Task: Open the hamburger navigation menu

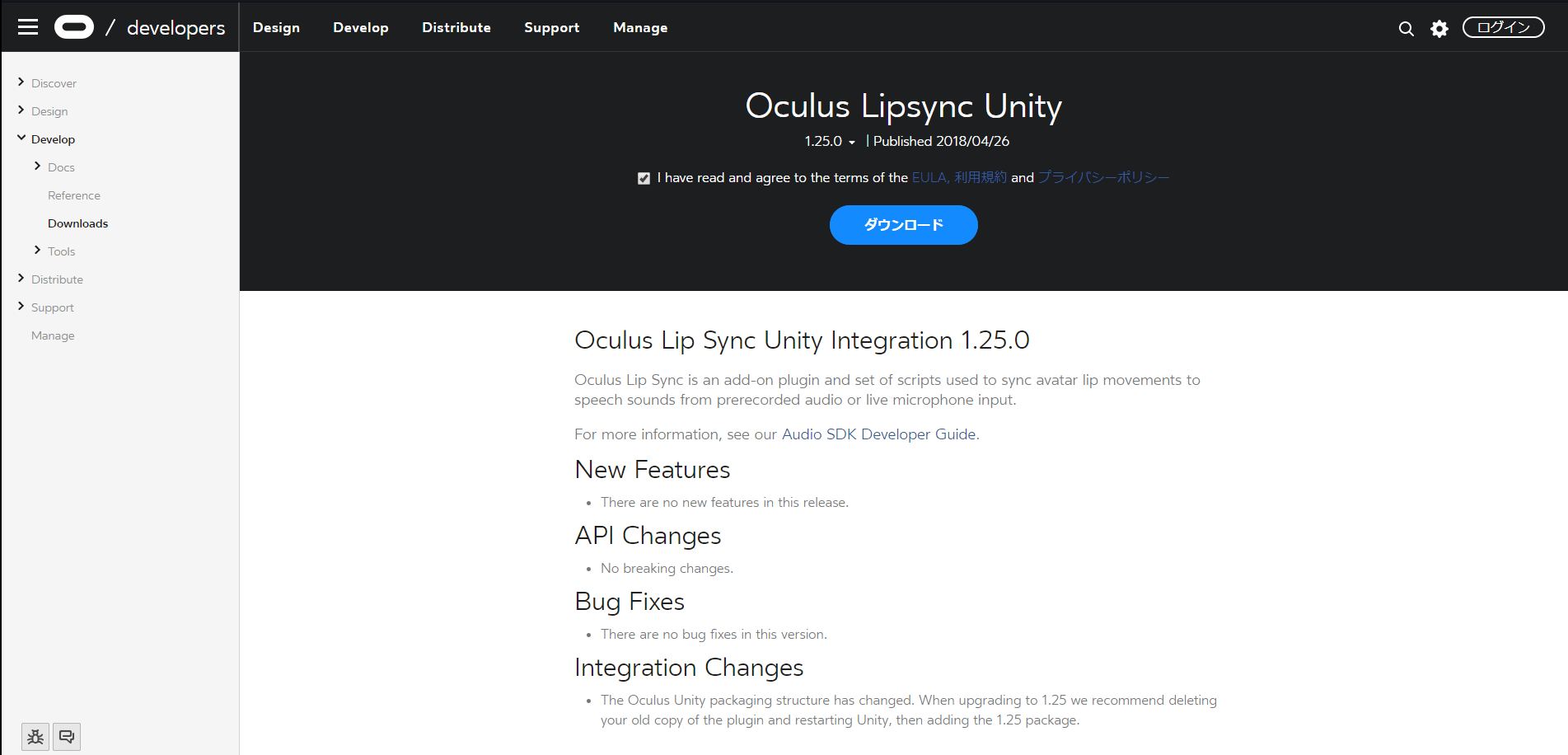Action: coord(27,26)
